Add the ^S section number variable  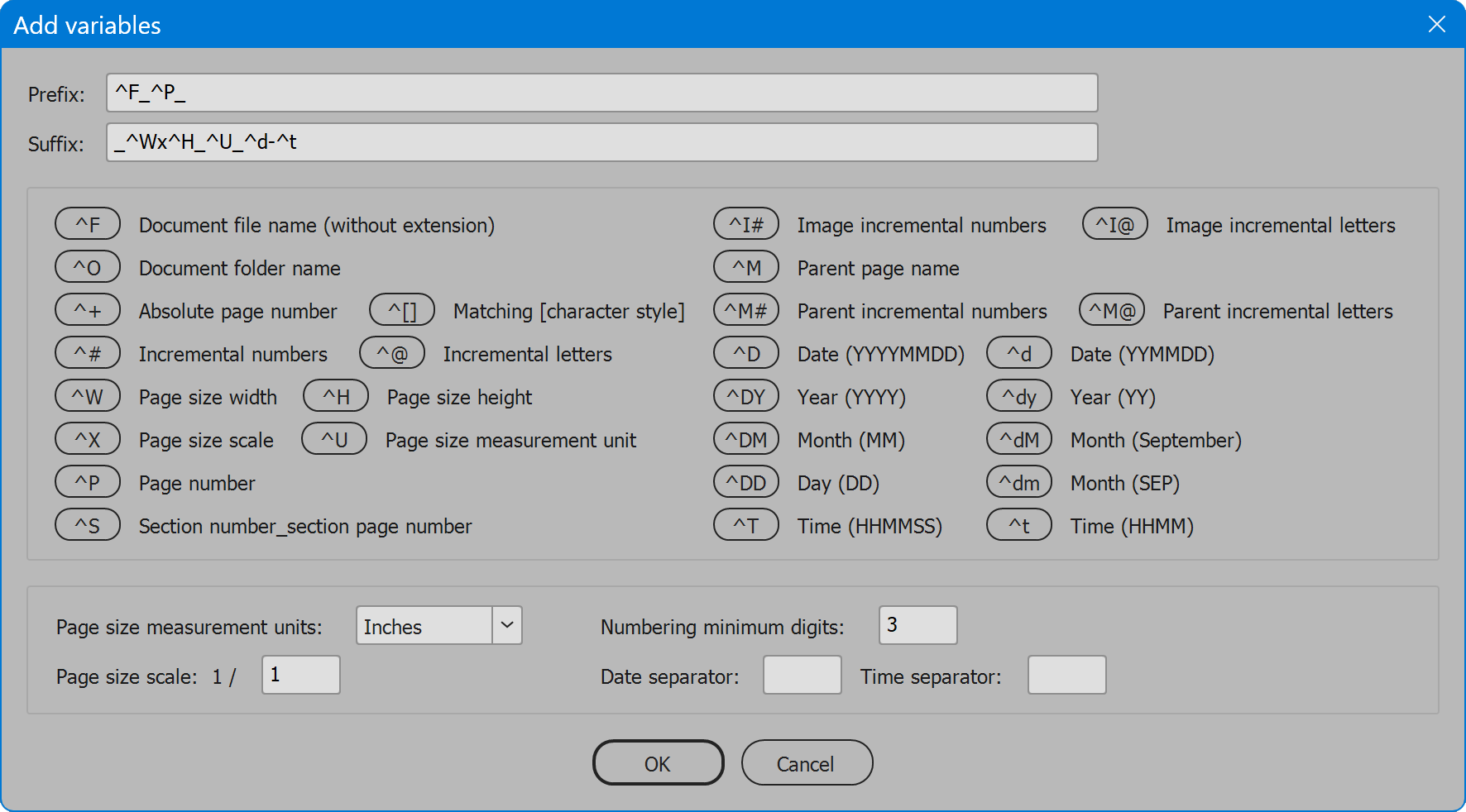pyautogui.click(x=88, y=525)
